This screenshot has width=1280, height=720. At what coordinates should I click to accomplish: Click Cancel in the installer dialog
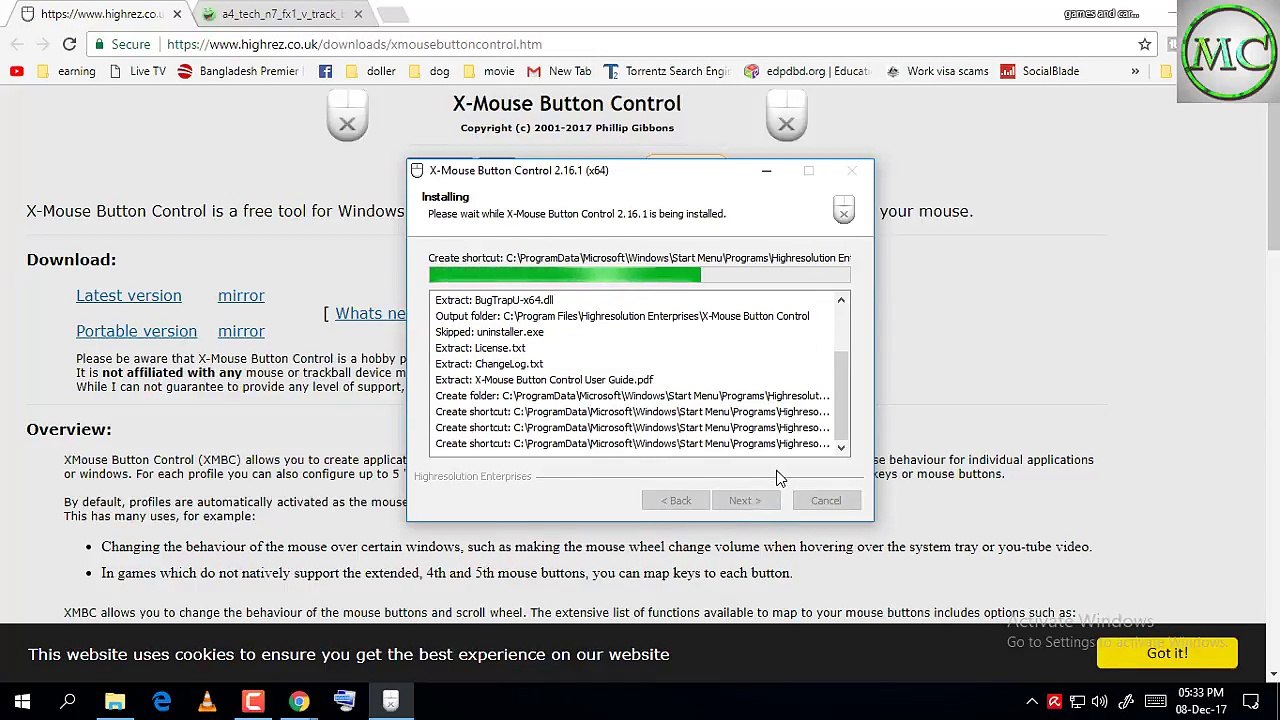tap(826, 500)
